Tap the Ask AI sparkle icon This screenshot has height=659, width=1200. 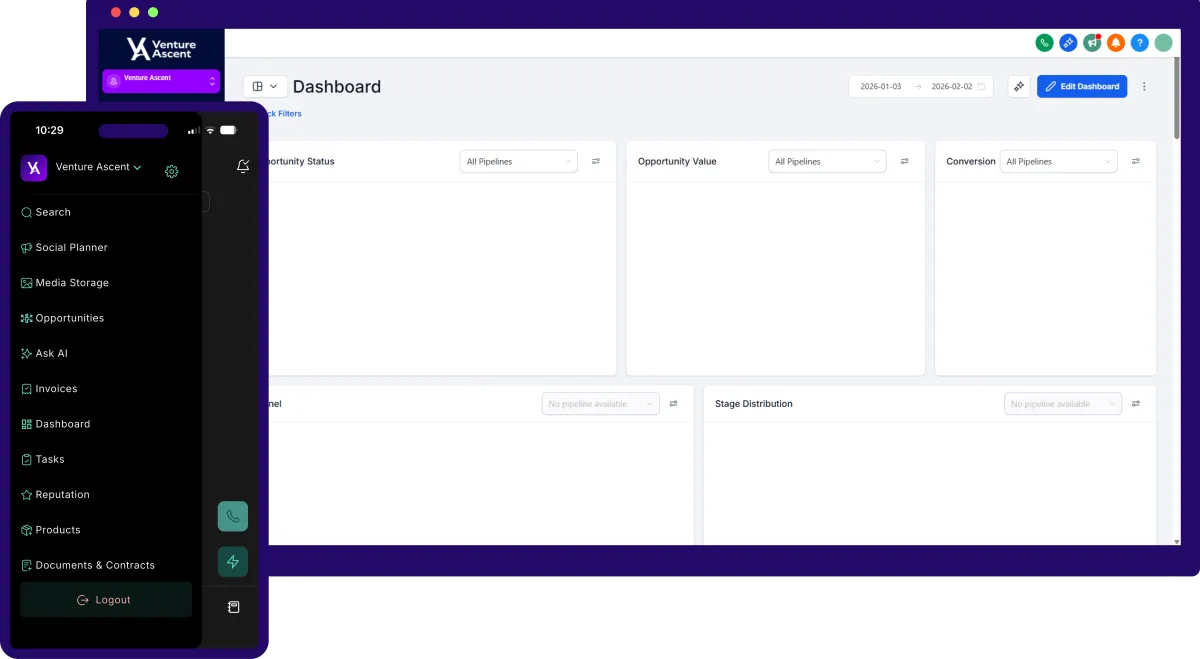click(x=27, y=353)
